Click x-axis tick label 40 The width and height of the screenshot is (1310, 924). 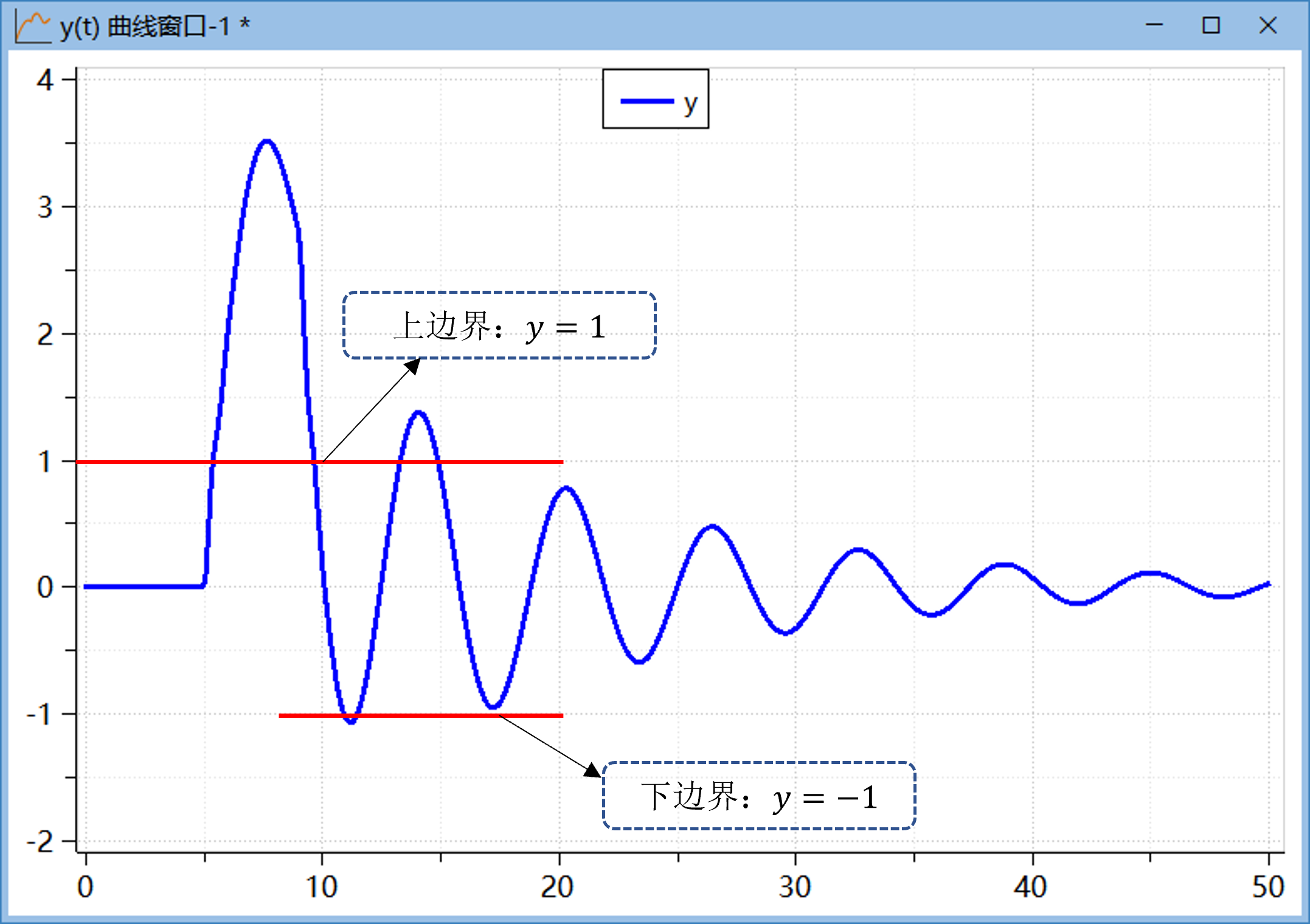coord(1031,887)
